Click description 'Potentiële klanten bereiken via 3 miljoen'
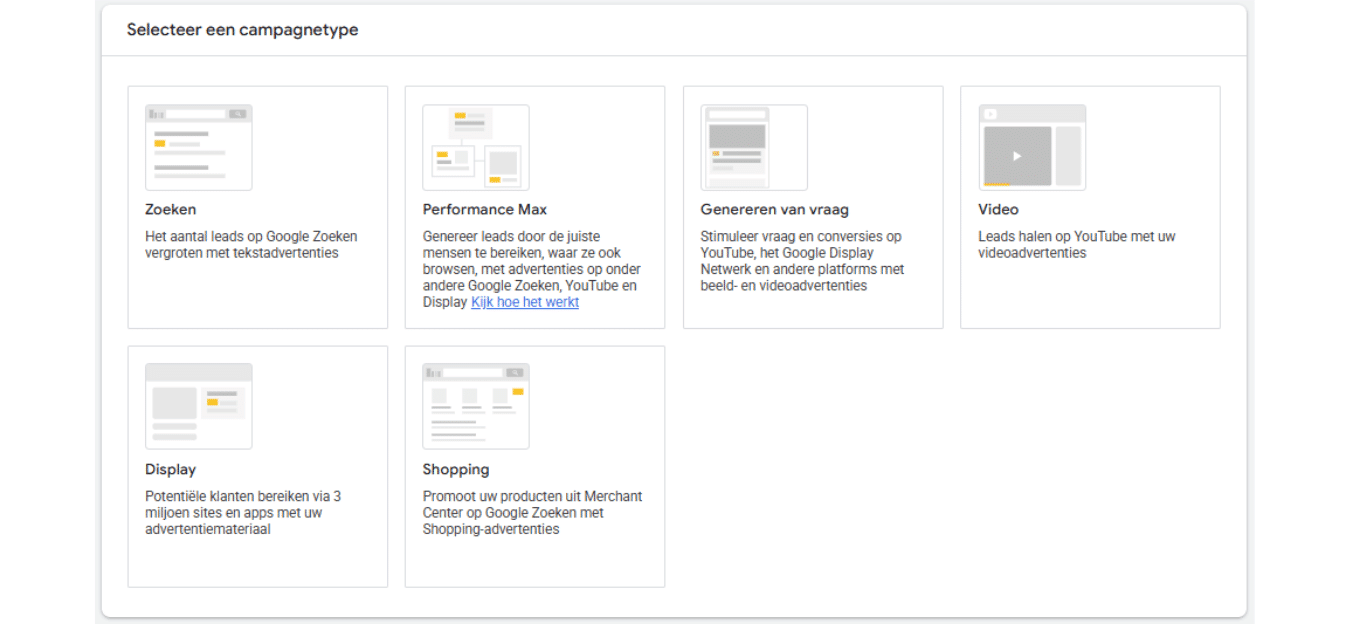 tap(243, 513)
